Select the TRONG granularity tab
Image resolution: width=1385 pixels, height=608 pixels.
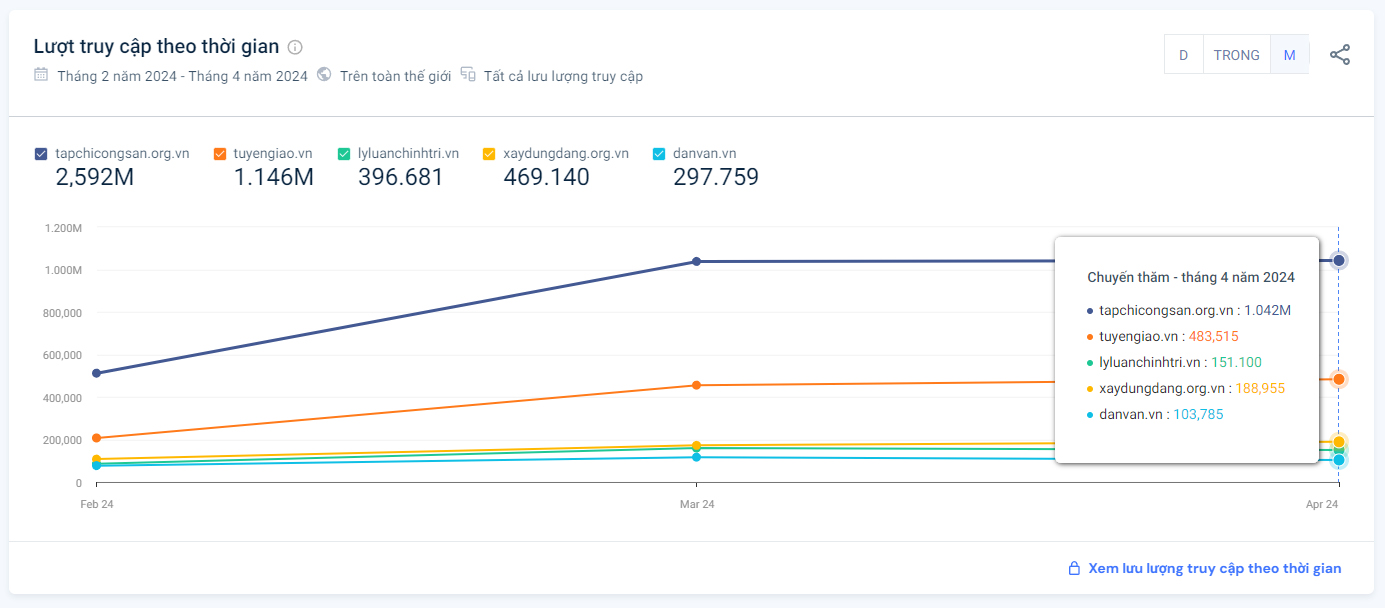1236,55
